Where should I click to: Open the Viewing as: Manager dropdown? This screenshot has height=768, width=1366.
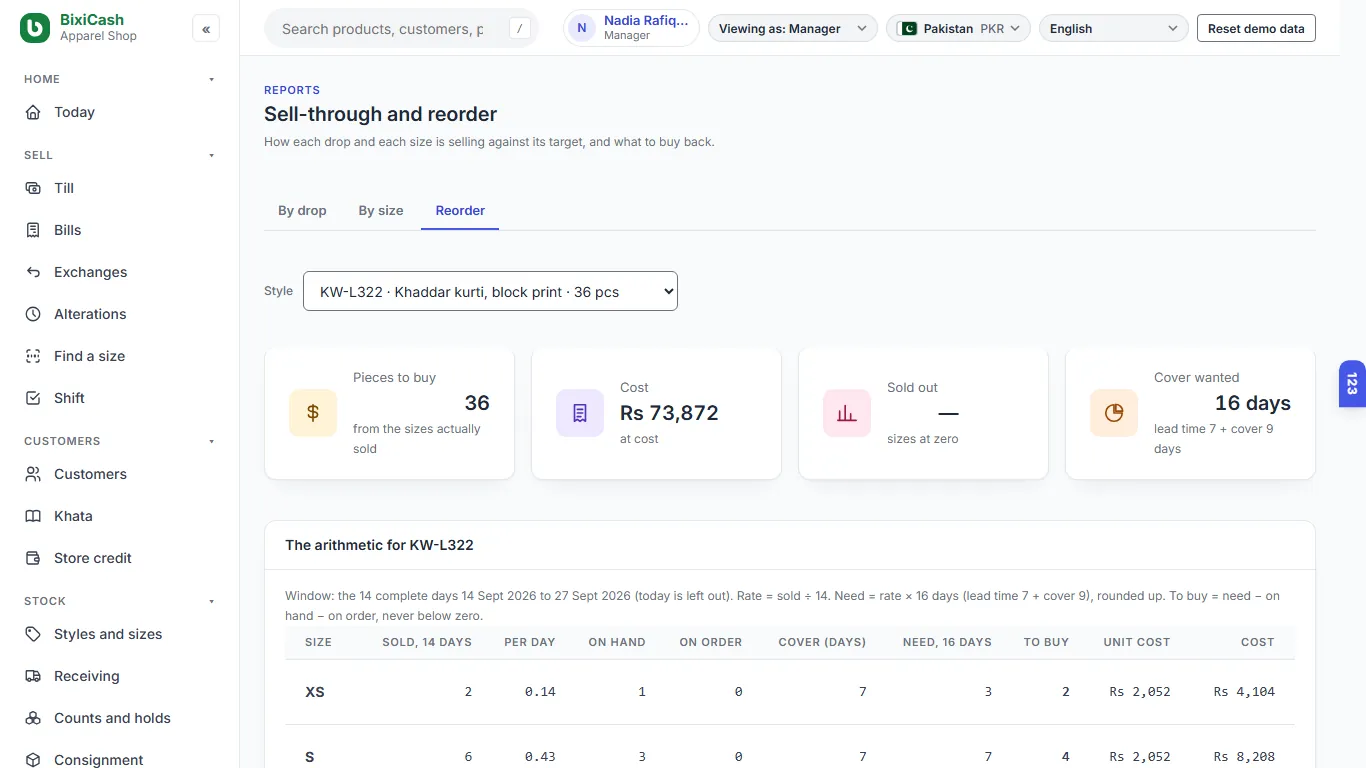point(793,29)
